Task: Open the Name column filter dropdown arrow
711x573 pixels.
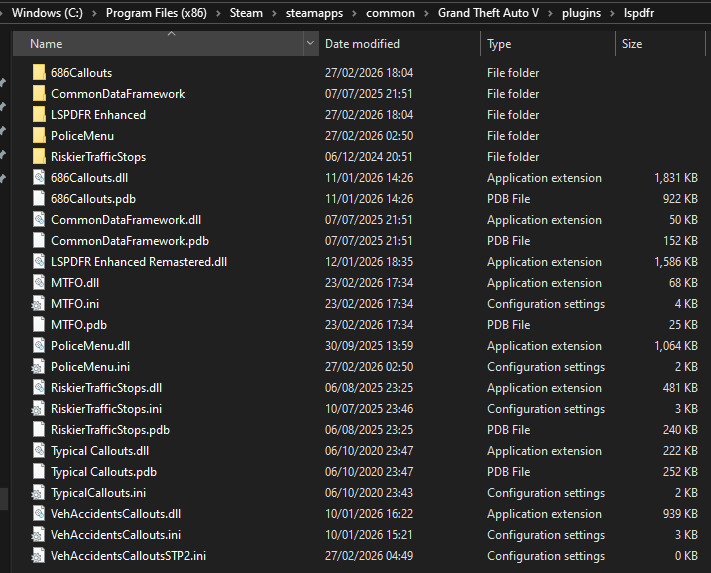Action: pyautogui.click(x=311, y=44)
